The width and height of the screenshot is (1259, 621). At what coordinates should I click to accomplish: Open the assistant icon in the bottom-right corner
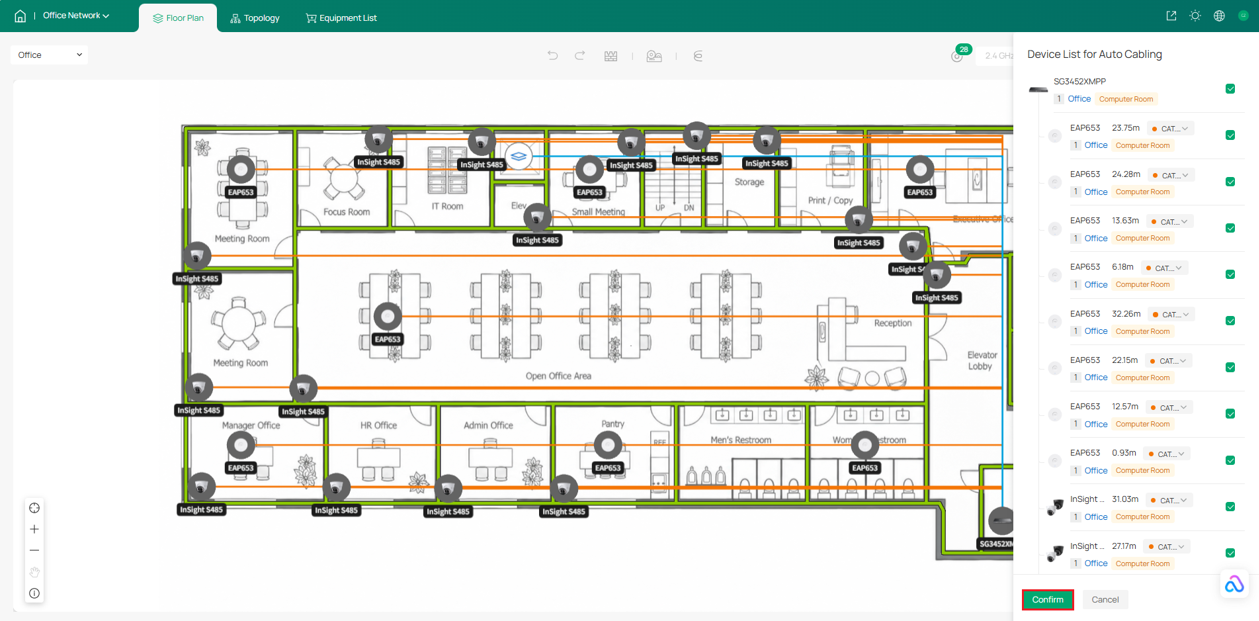pos(1235,584)
